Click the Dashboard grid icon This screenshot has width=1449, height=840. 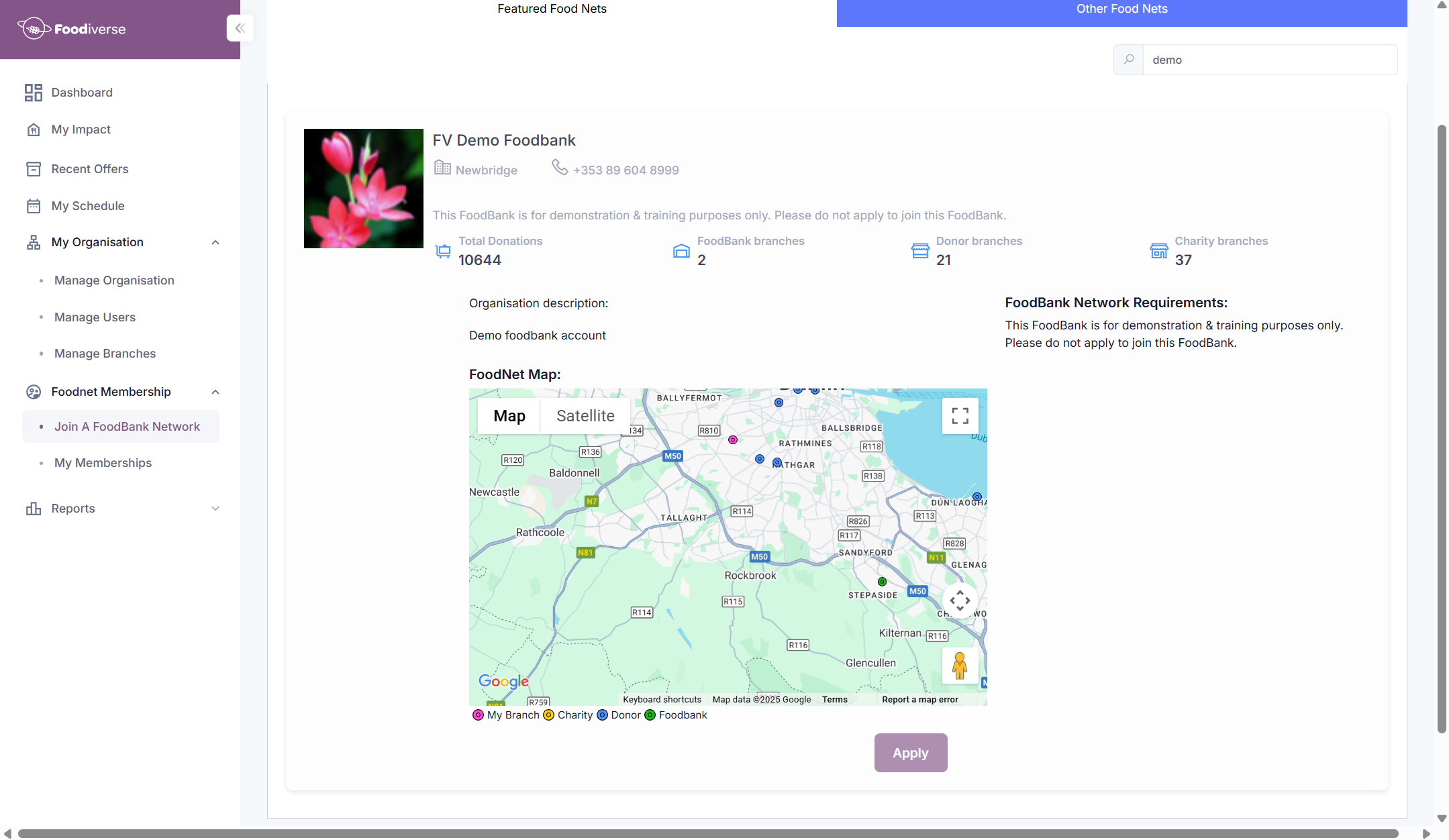pyautogui.click(x=33, y=93)
